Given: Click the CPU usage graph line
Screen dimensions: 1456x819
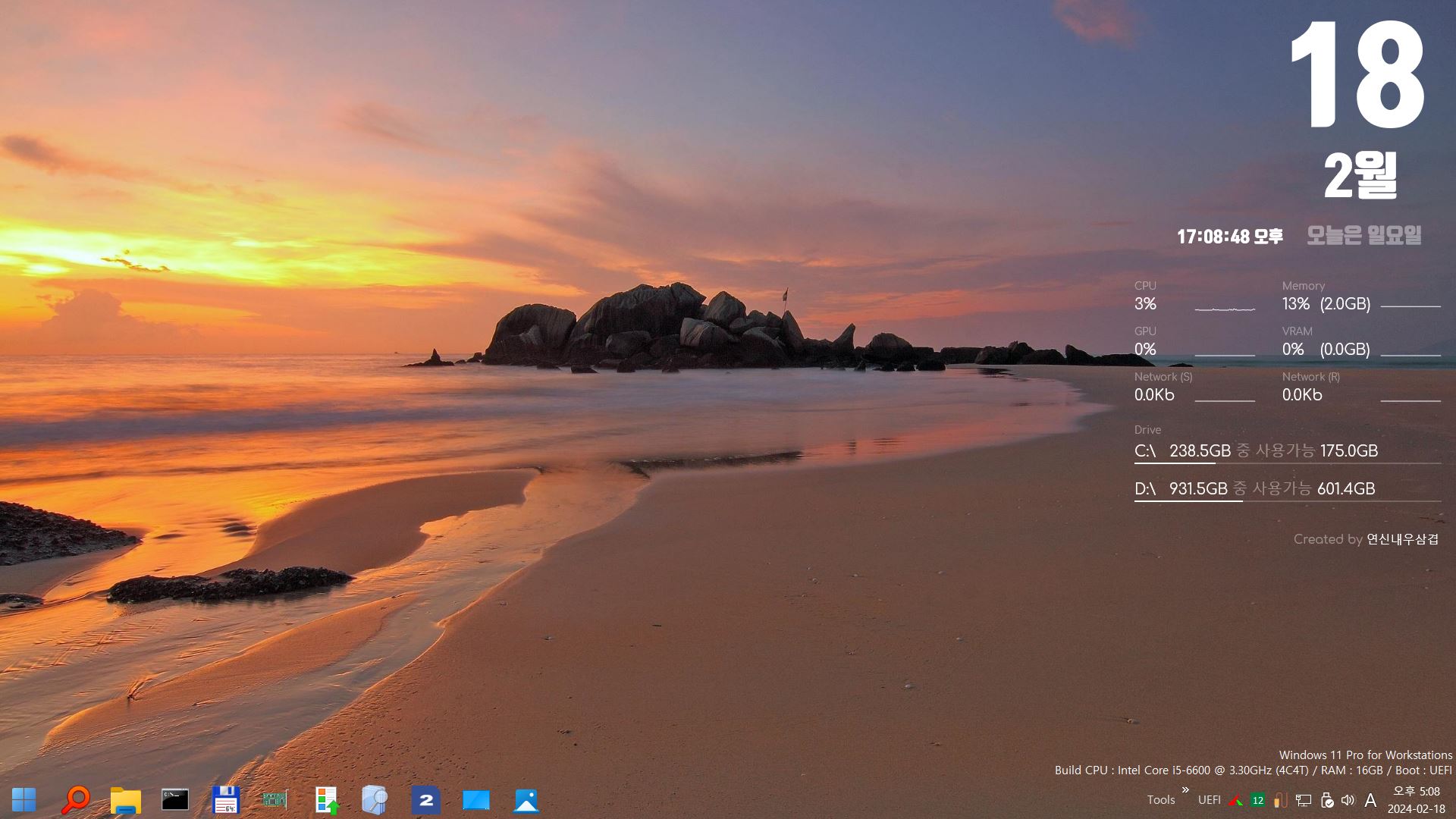Looking at the screenshot, I should (1225, 309).
